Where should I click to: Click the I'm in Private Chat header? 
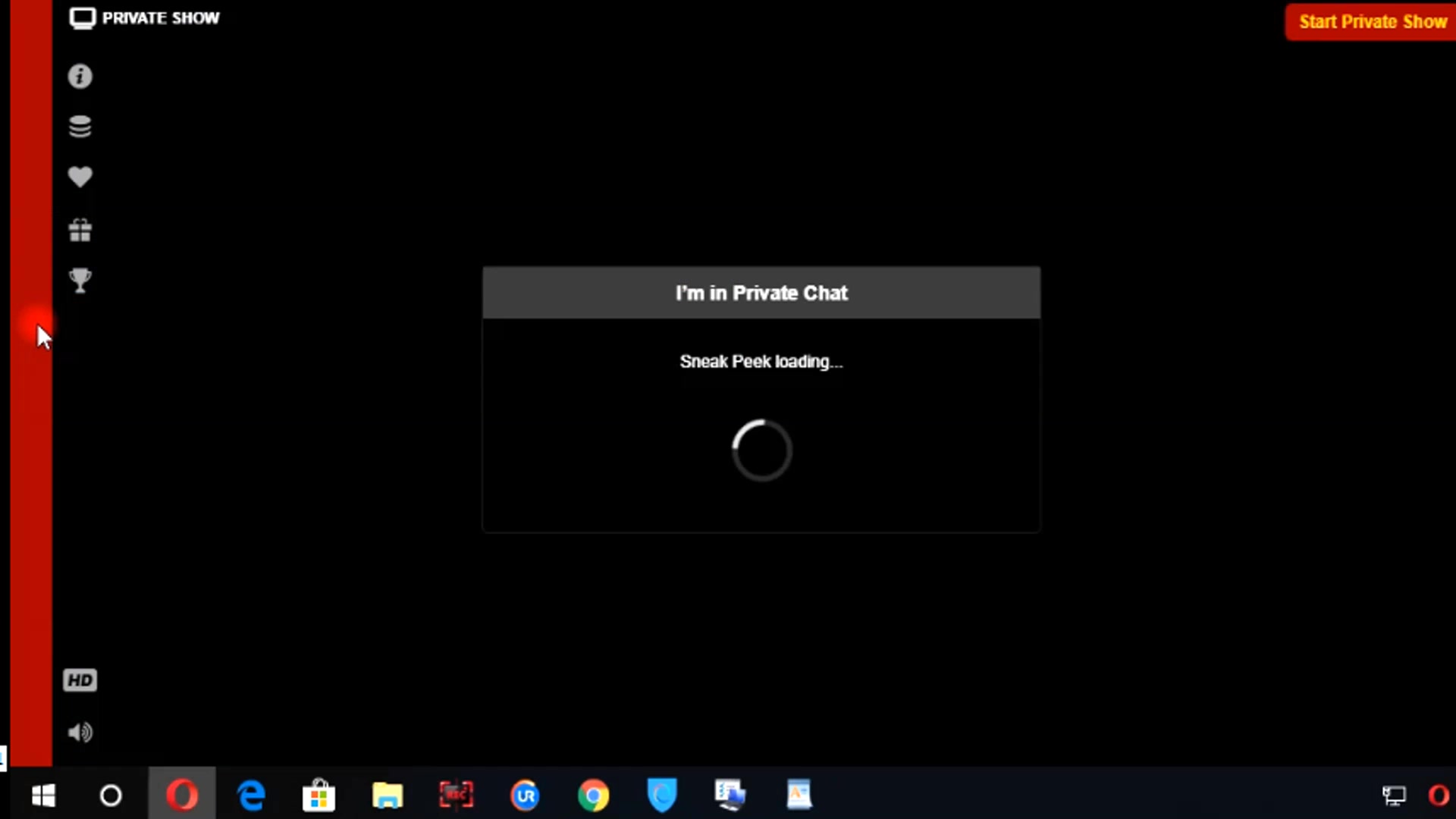point(761,293)
